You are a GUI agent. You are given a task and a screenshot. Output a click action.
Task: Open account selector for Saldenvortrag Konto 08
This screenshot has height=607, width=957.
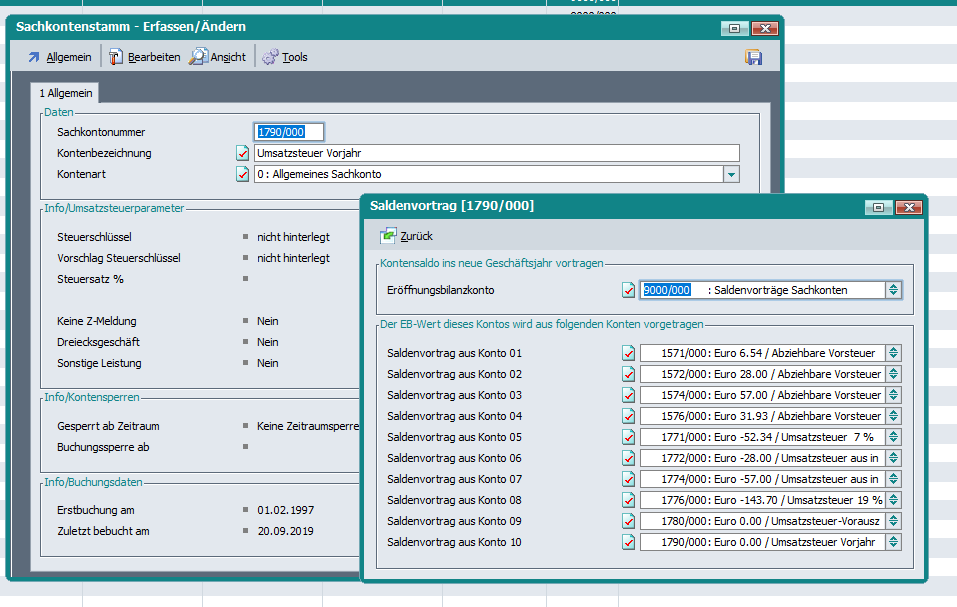point(893,500)
